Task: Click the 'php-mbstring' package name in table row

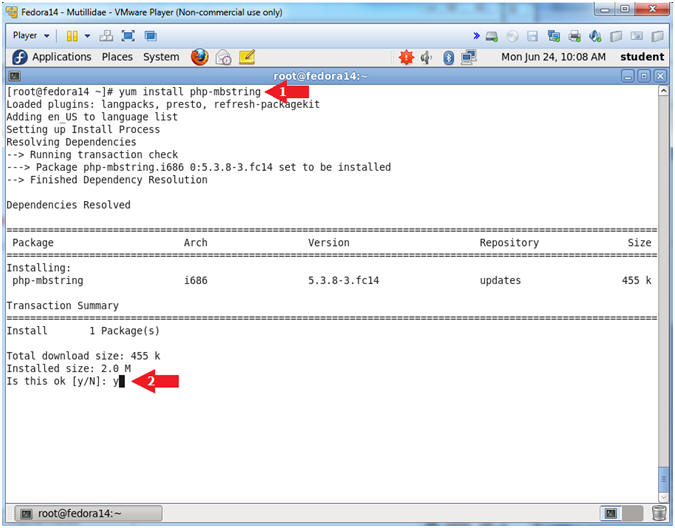Action: coord(48,281)
